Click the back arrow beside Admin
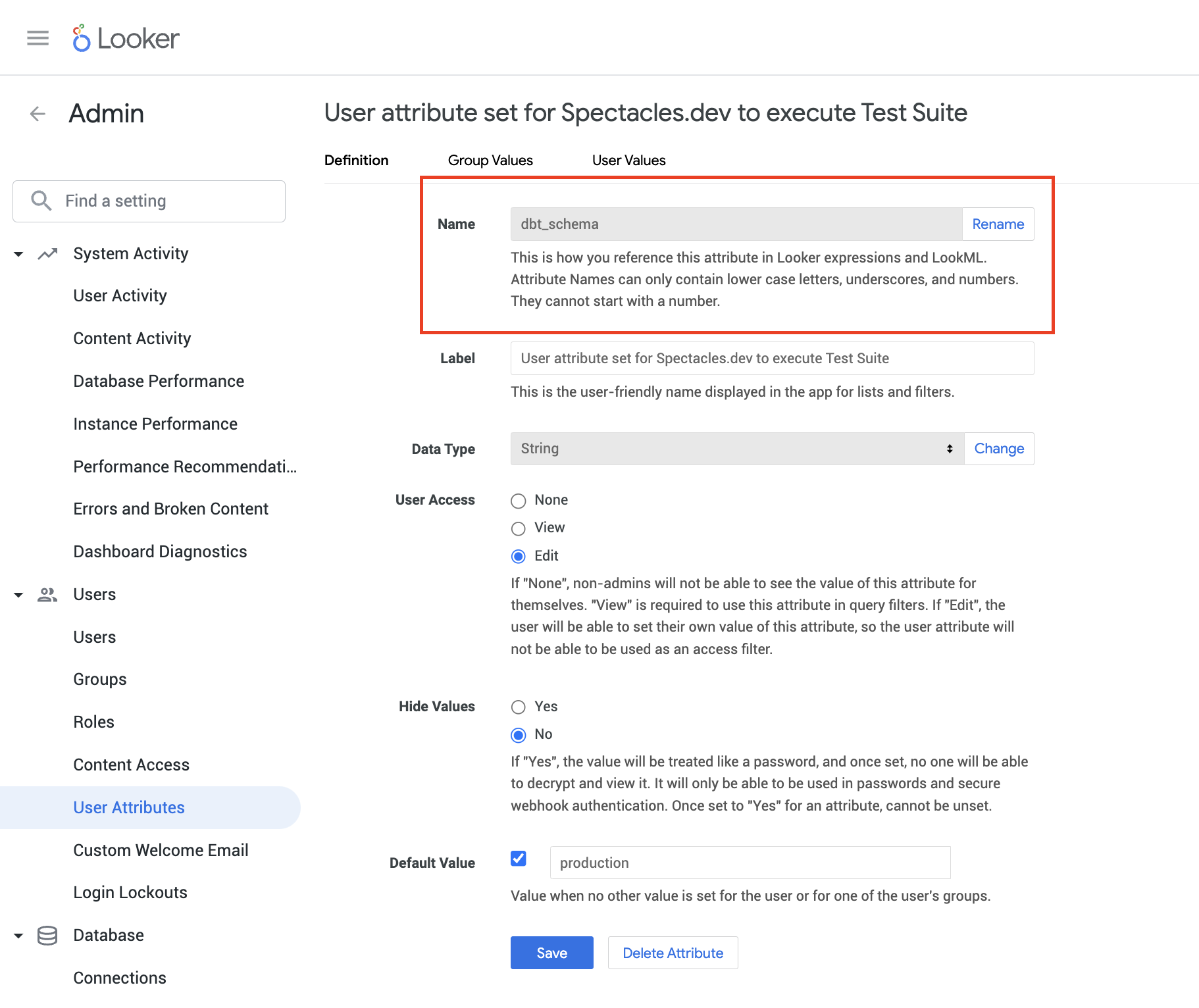Screen dimensions: 1199x1008 pos(38,114)
